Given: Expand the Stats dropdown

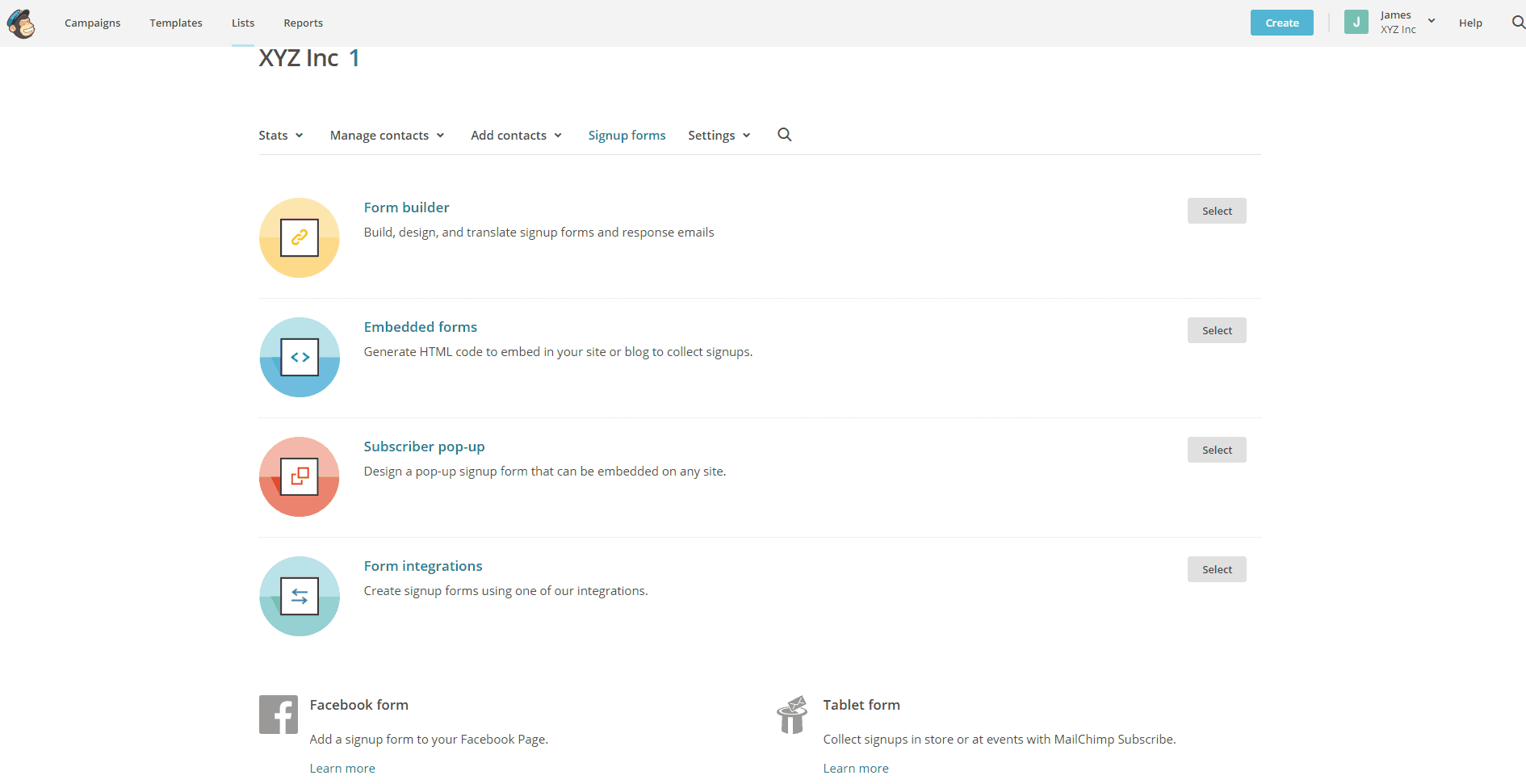Looking at the screenshot, I should (281, 136).
